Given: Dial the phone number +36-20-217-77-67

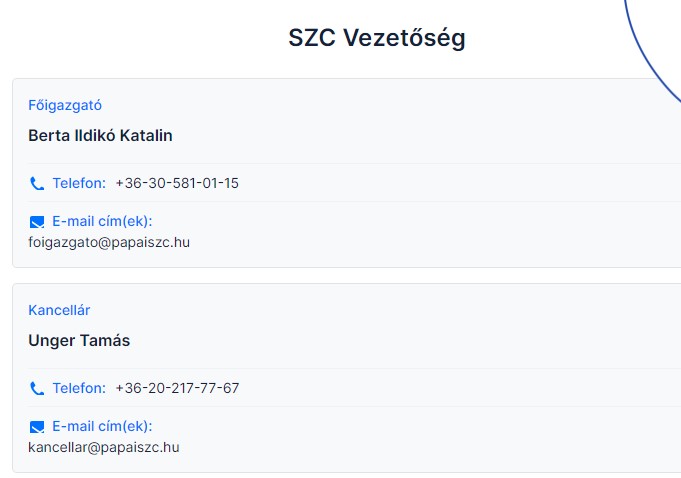Looking at the screenshot, I should 177,388.
